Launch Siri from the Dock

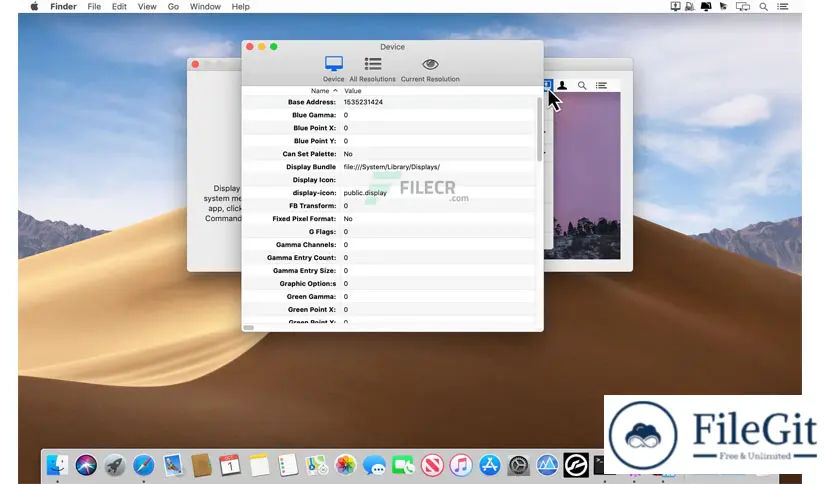86,465
